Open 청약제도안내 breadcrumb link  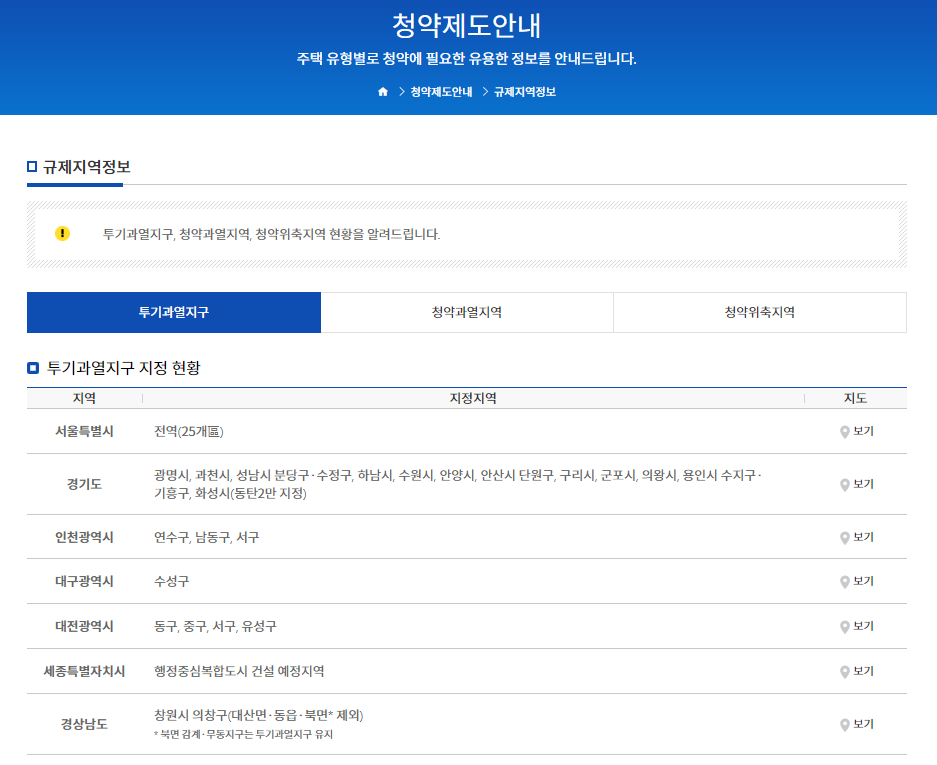click(x=441, y=91)
